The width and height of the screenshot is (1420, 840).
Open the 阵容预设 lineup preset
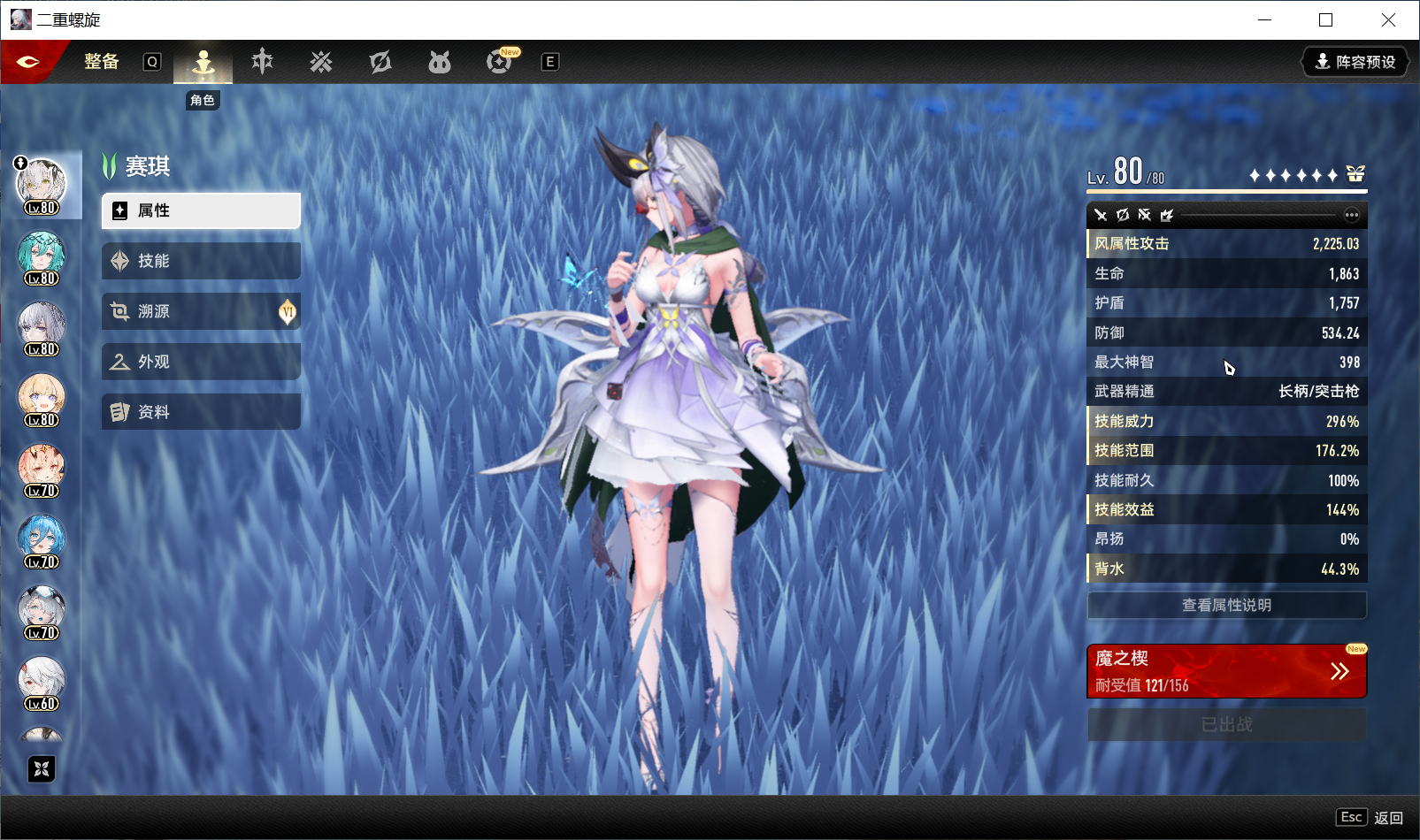1355,62
